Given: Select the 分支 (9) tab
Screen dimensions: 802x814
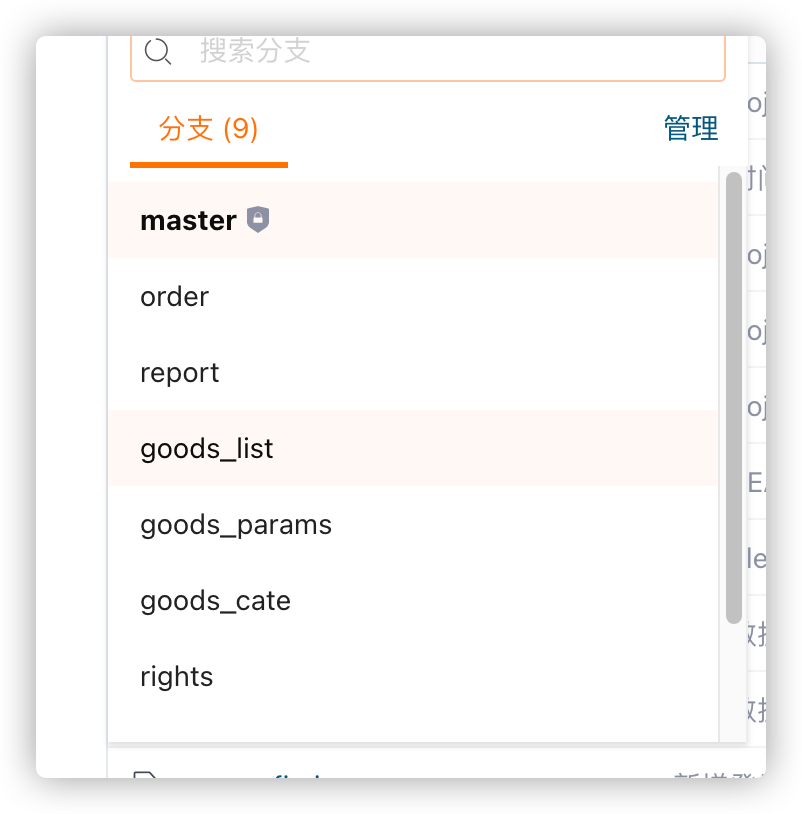Looking at the screenshot, I should point(208,128).
